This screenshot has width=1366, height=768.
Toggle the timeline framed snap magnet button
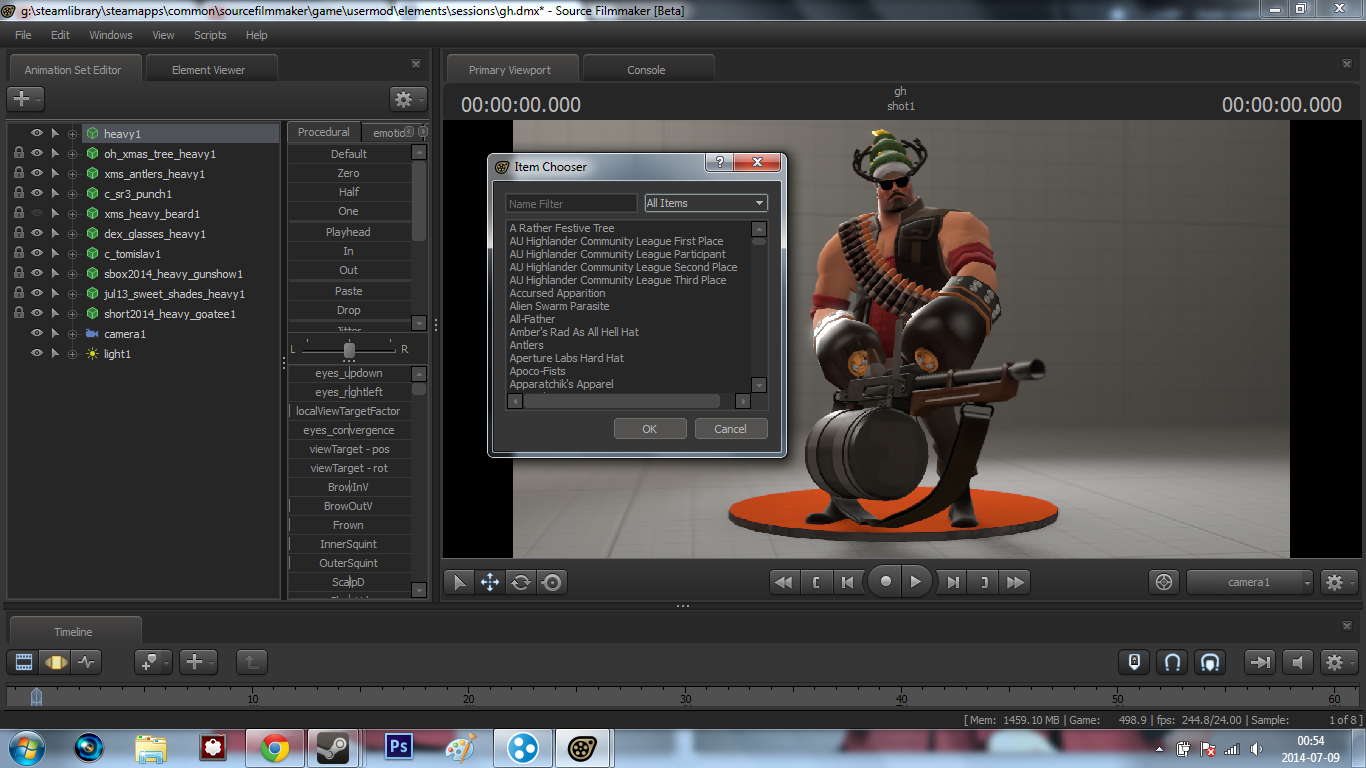pos(1210,662)
